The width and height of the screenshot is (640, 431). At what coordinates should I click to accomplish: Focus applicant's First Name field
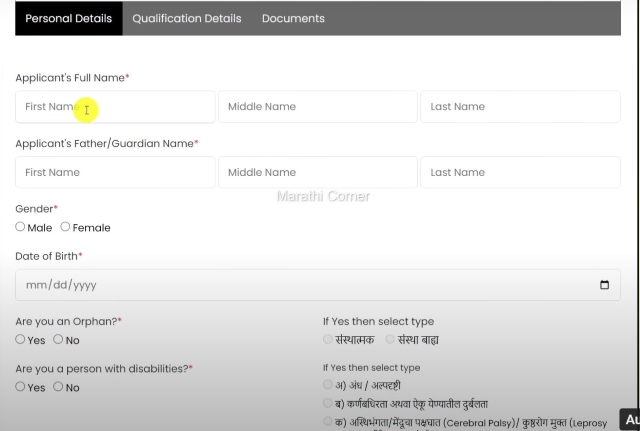point(115,107)
